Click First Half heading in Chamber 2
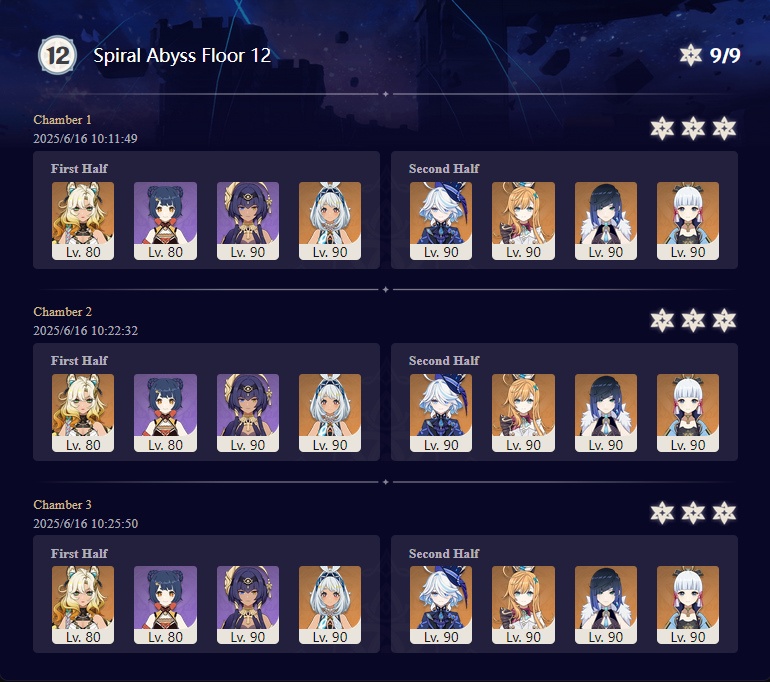770x682 pixels. point(79,360)
